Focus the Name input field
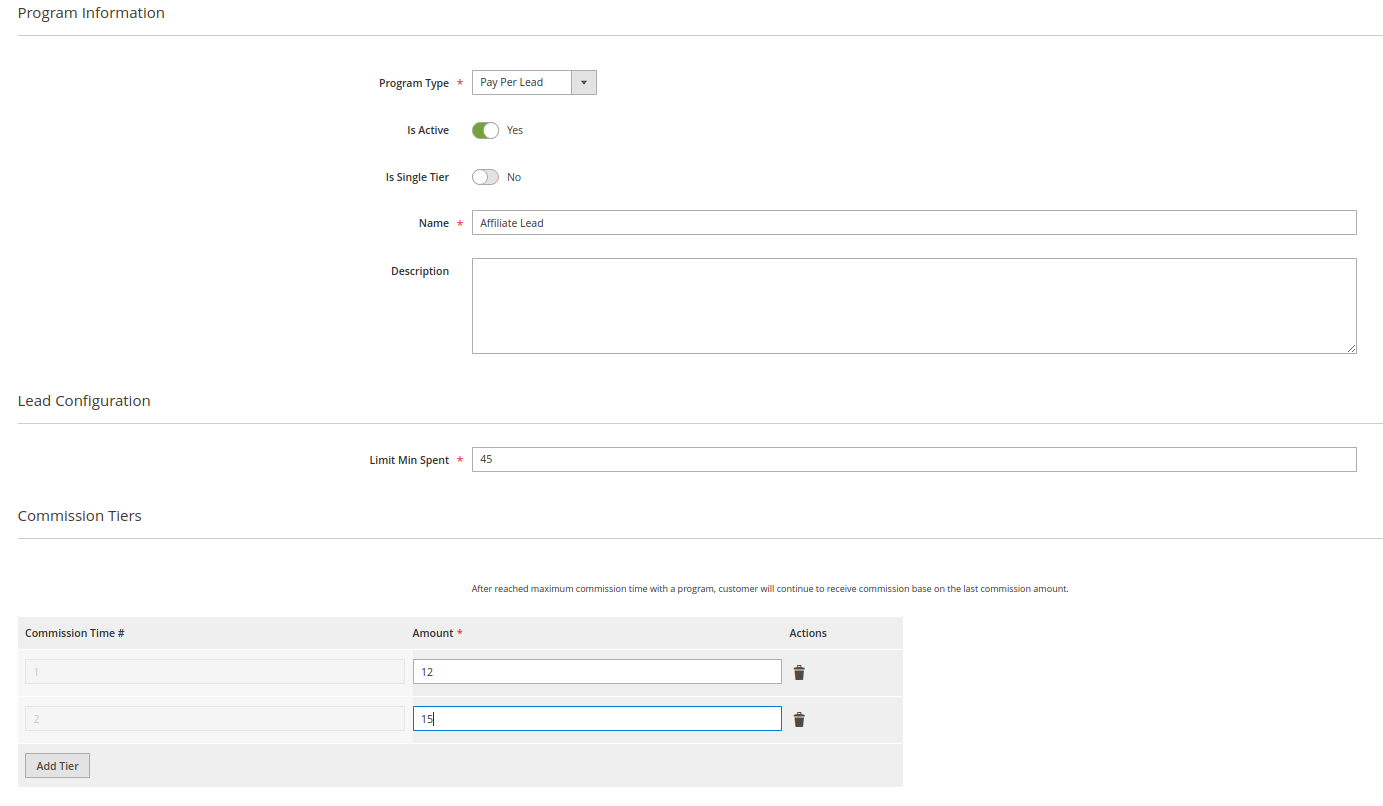 pos(914,223)
